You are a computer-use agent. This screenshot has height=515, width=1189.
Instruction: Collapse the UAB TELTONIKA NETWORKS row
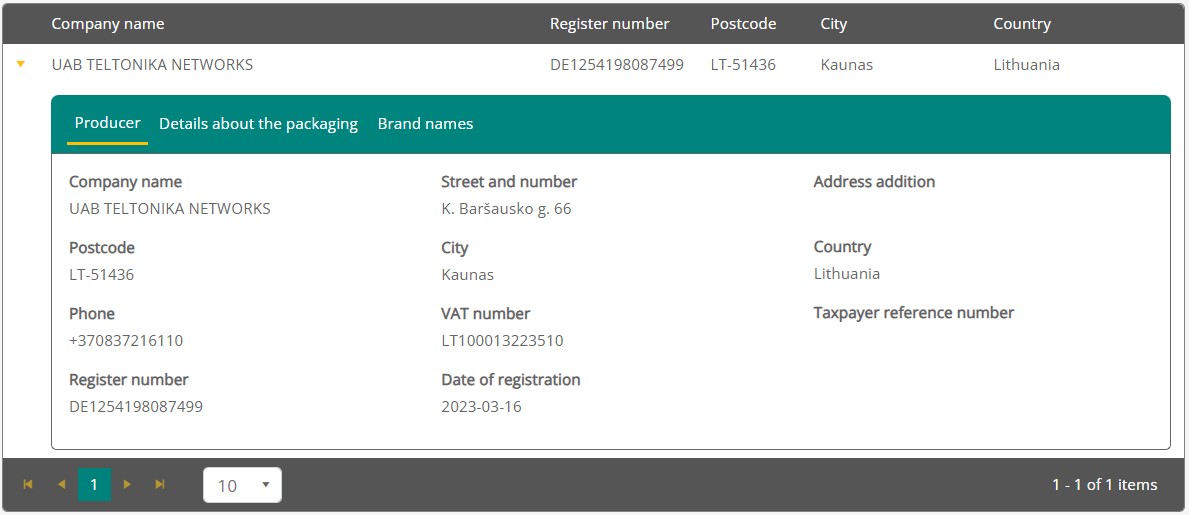coord(20,65)
